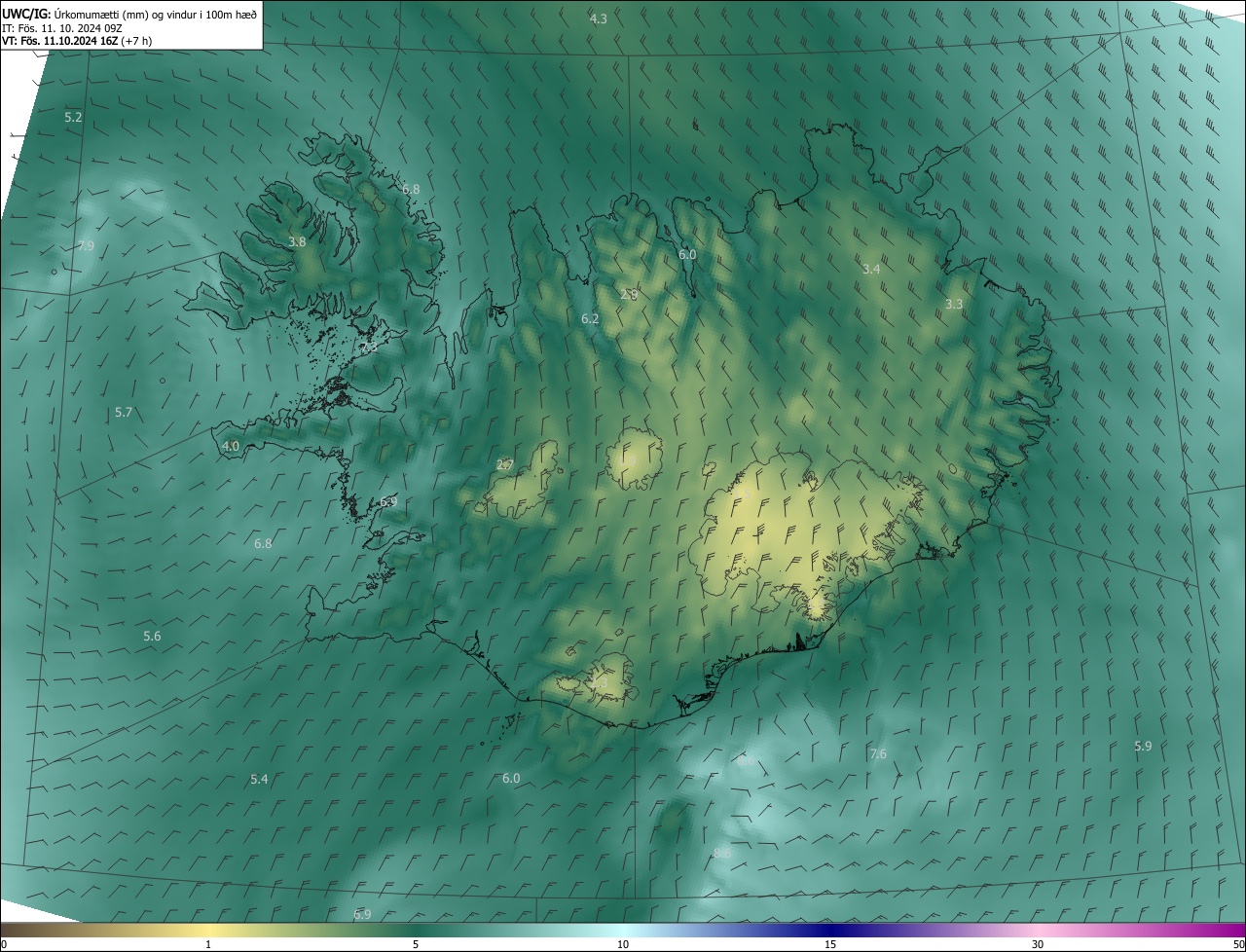1246x952 pixels.
Task: Click the 4.3 value label at the map top
Action: pos(599,19)
